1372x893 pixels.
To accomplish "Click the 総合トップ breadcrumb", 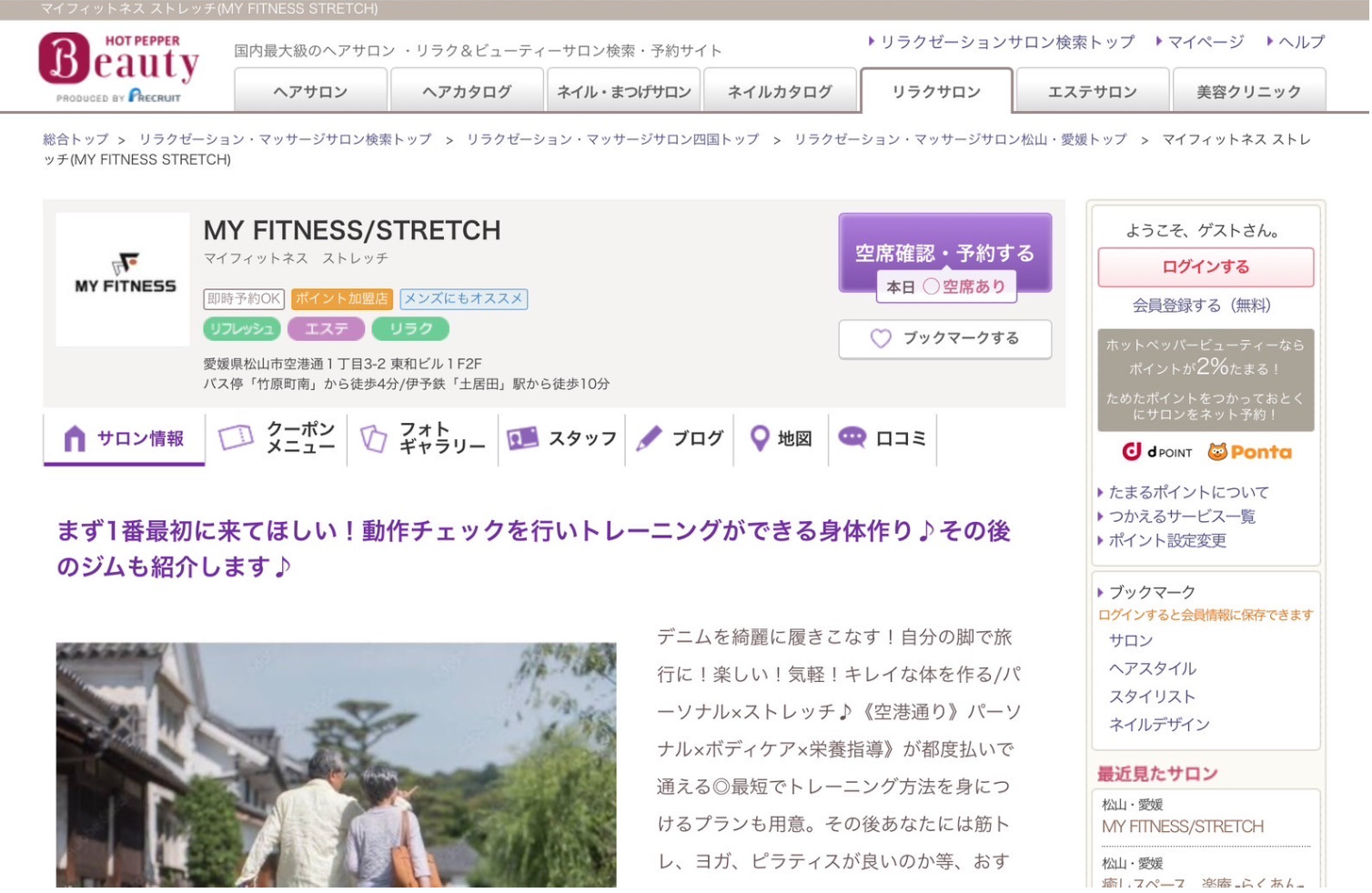I will coord(76,139).
